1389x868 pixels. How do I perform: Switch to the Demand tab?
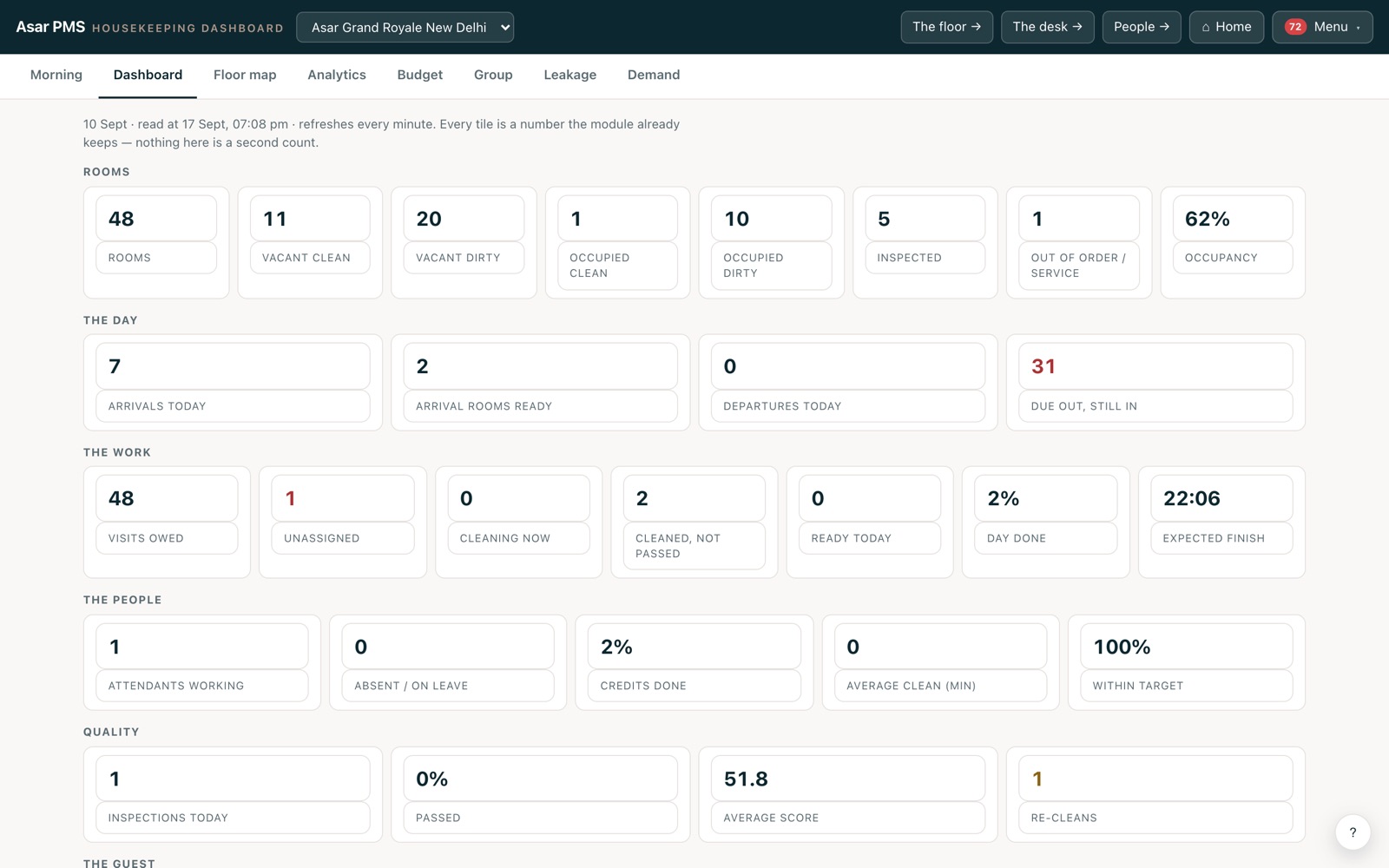654,76
